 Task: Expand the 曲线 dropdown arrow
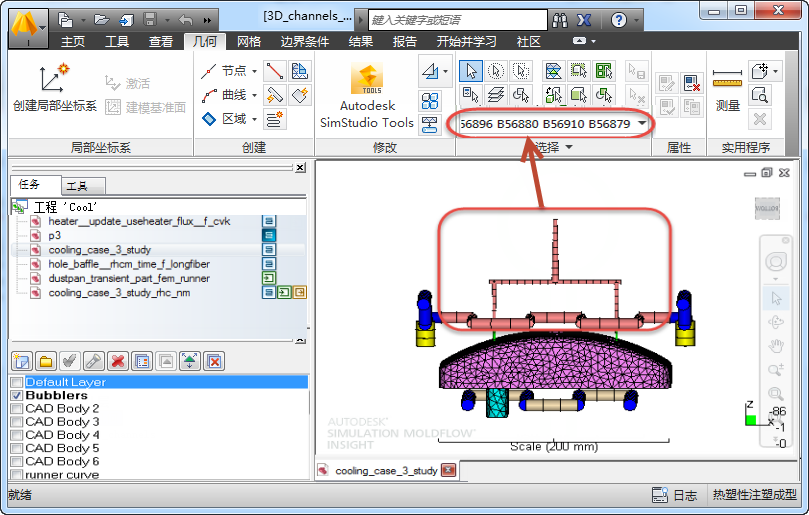254,95
